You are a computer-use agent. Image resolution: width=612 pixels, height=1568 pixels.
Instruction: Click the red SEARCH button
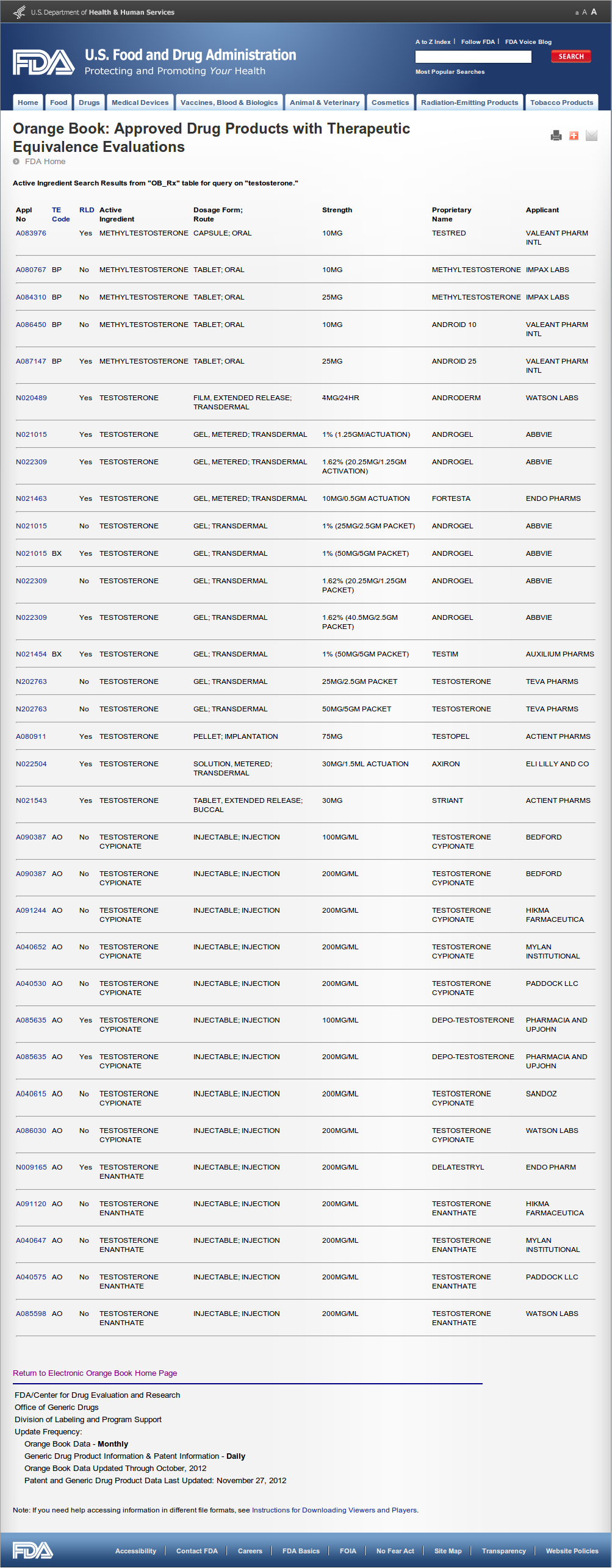pyautogui.click(x=571, y=57)
